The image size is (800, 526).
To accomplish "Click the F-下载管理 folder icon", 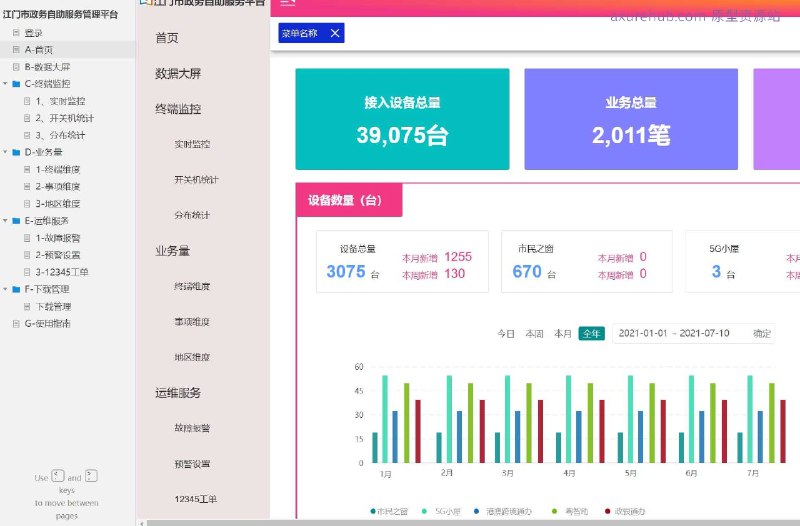I will pos(16,289).
